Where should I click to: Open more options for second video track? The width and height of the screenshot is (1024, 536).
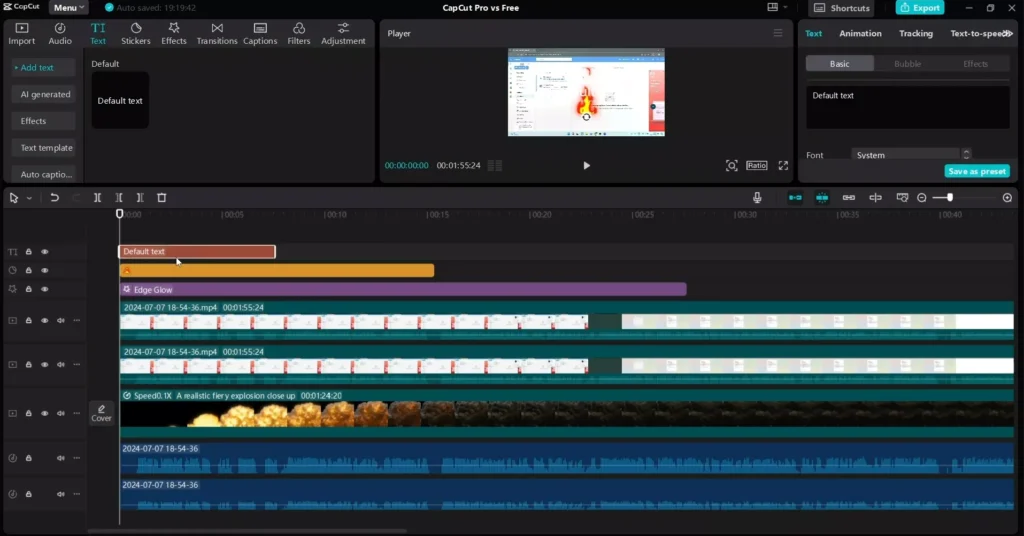(76, 364)
